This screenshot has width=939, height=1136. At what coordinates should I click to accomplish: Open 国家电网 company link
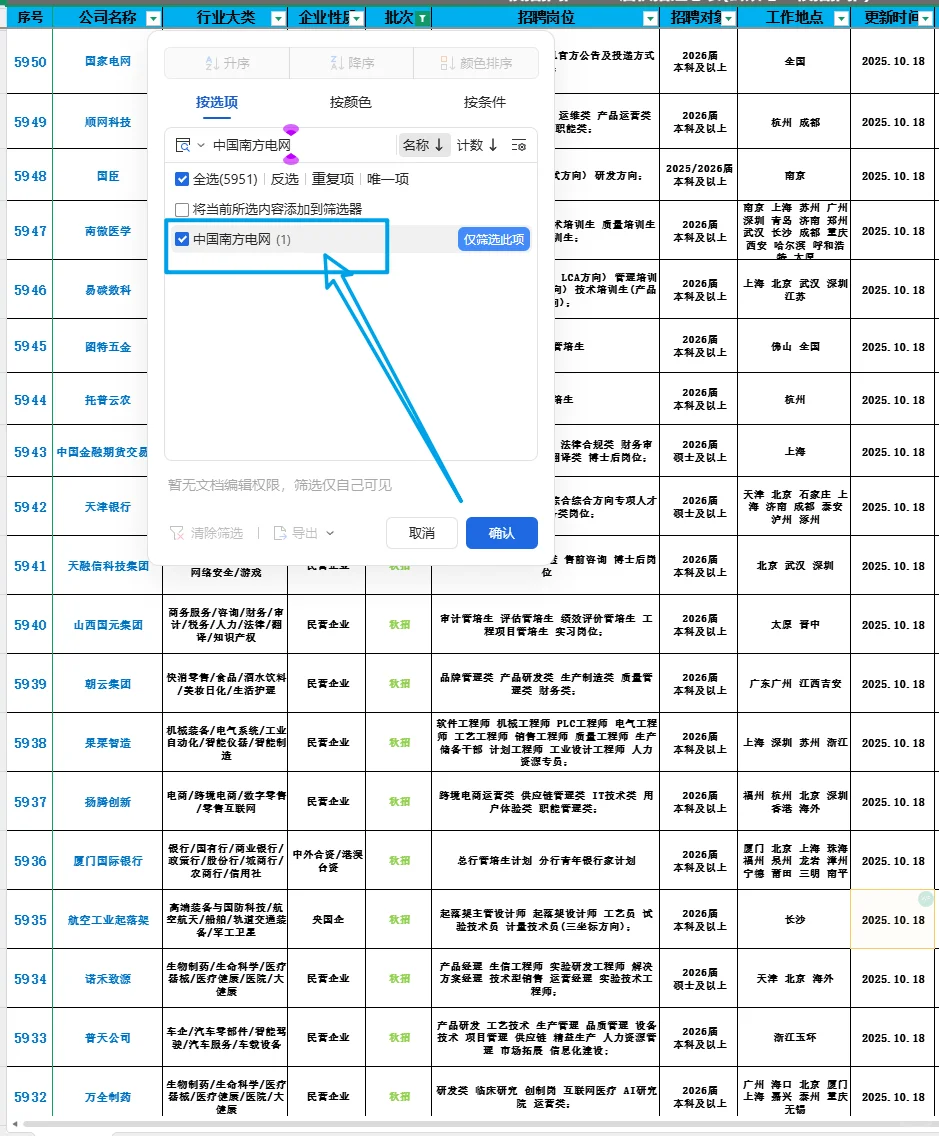(x=108, y=62)
